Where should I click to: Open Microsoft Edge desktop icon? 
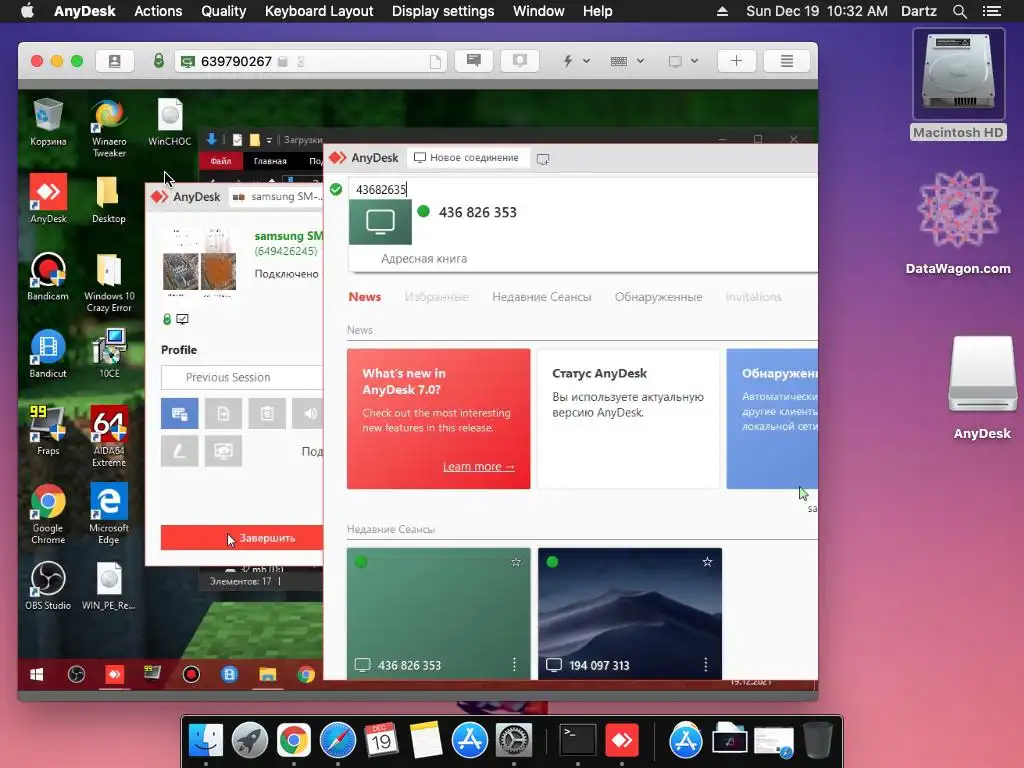click(x=108, y=514)
